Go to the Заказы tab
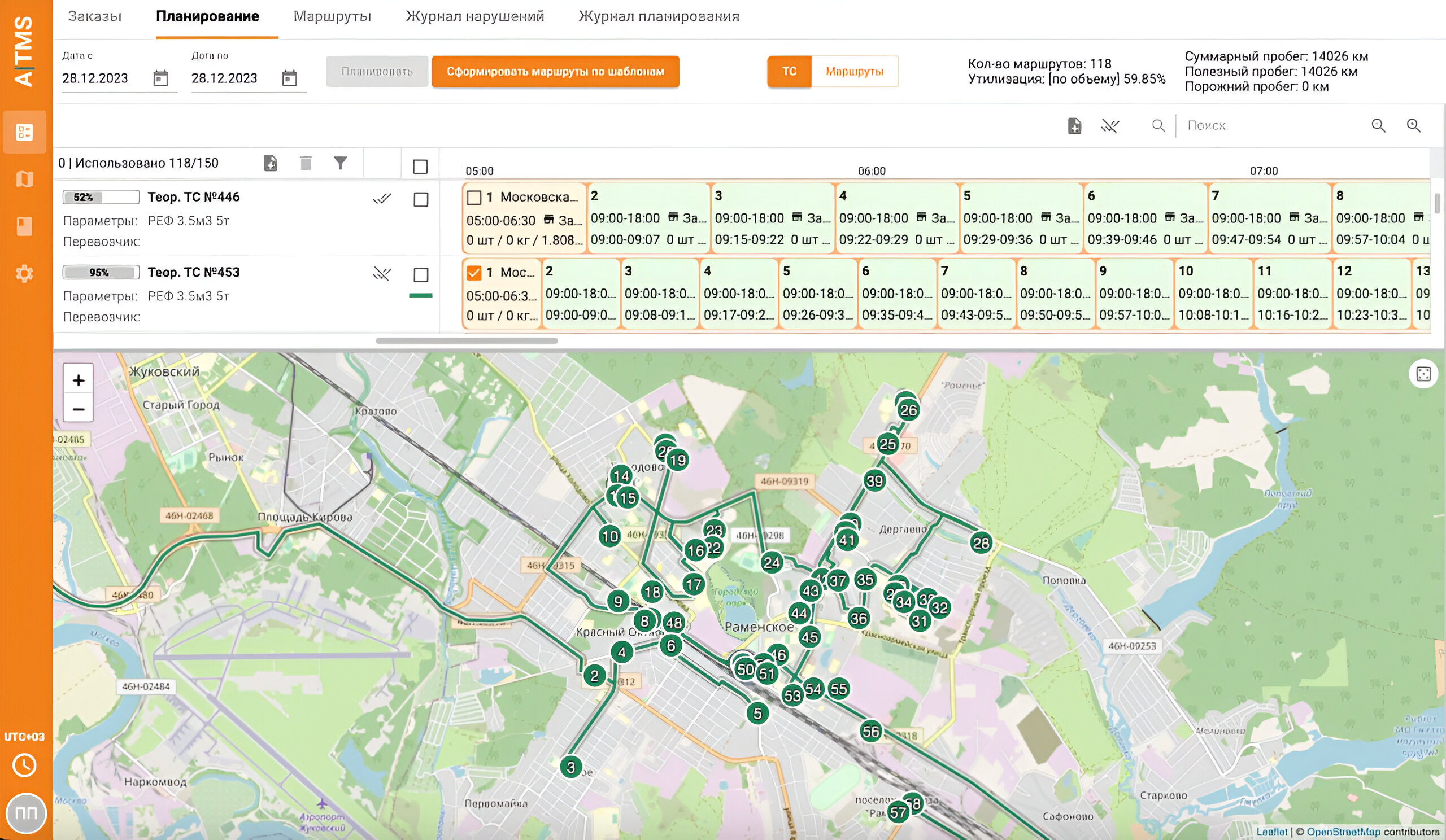 click(x=95, y=16)
